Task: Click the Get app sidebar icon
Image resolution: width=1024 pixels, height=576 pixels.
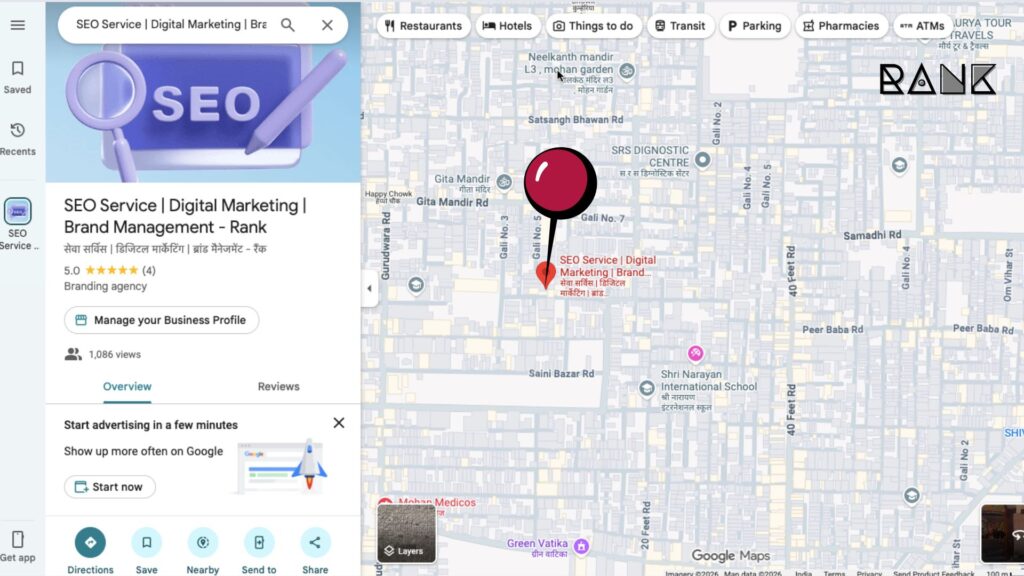Action: pos(18,546)
